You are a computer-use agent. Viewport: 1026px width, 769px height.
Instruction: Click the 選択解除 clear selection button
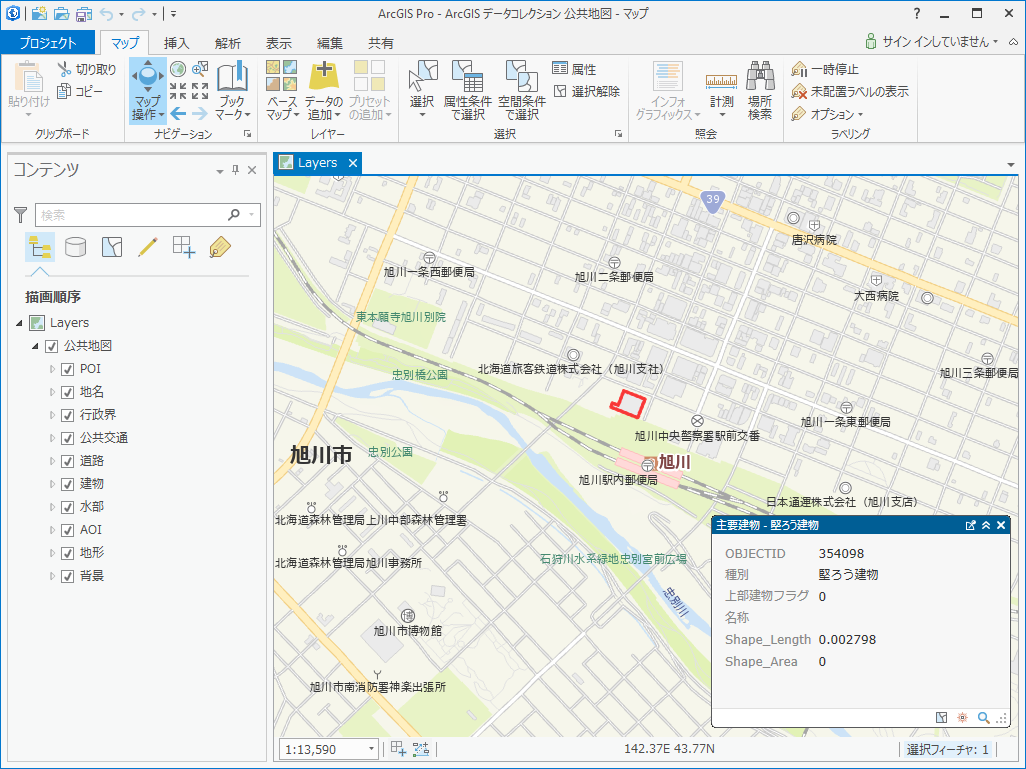pyautogui.click(x=587, y=91)
